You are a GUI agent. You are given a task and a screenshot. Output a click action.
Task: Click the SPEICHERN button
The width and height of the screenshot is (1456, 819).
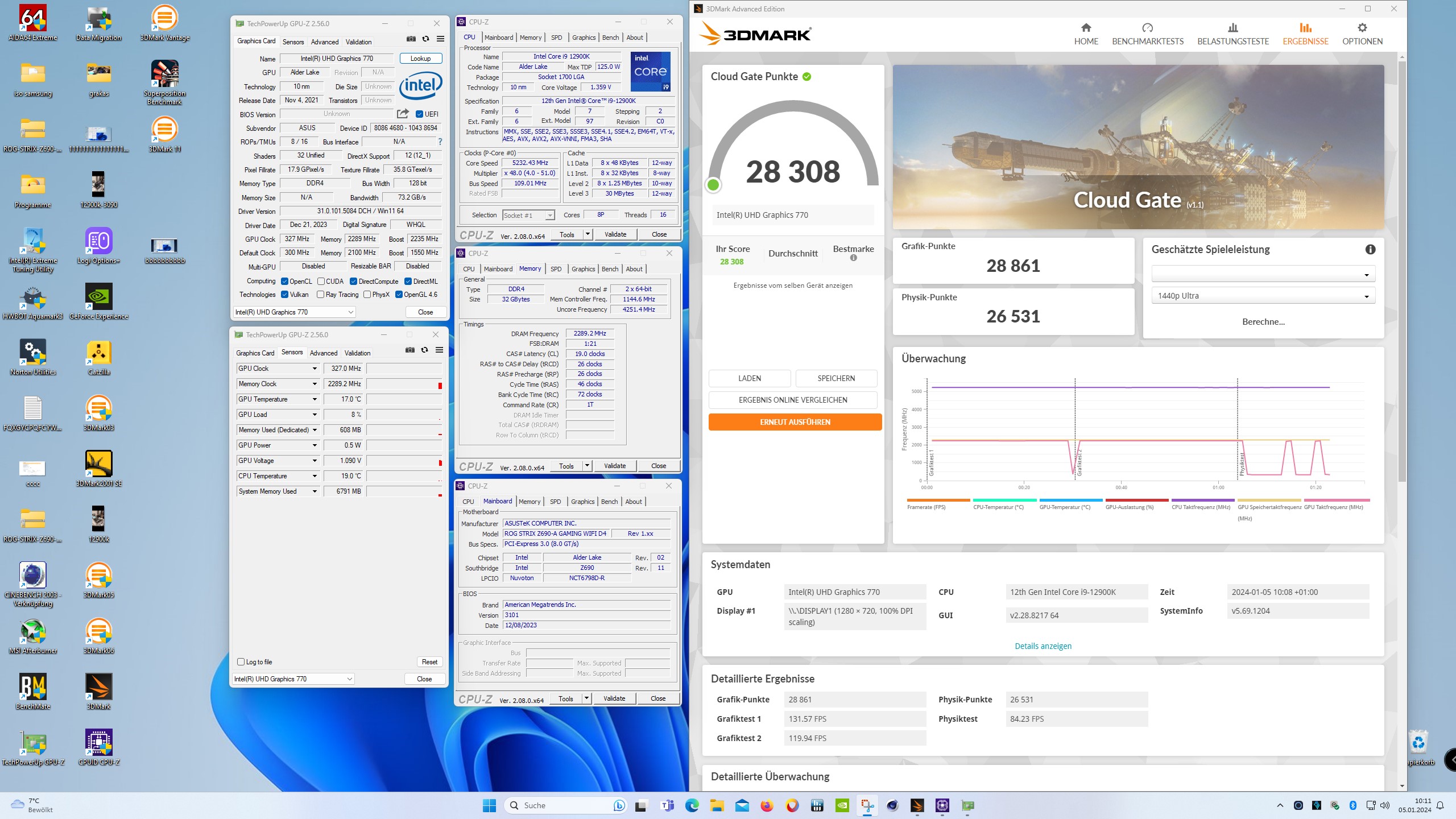tap(836, 378)
